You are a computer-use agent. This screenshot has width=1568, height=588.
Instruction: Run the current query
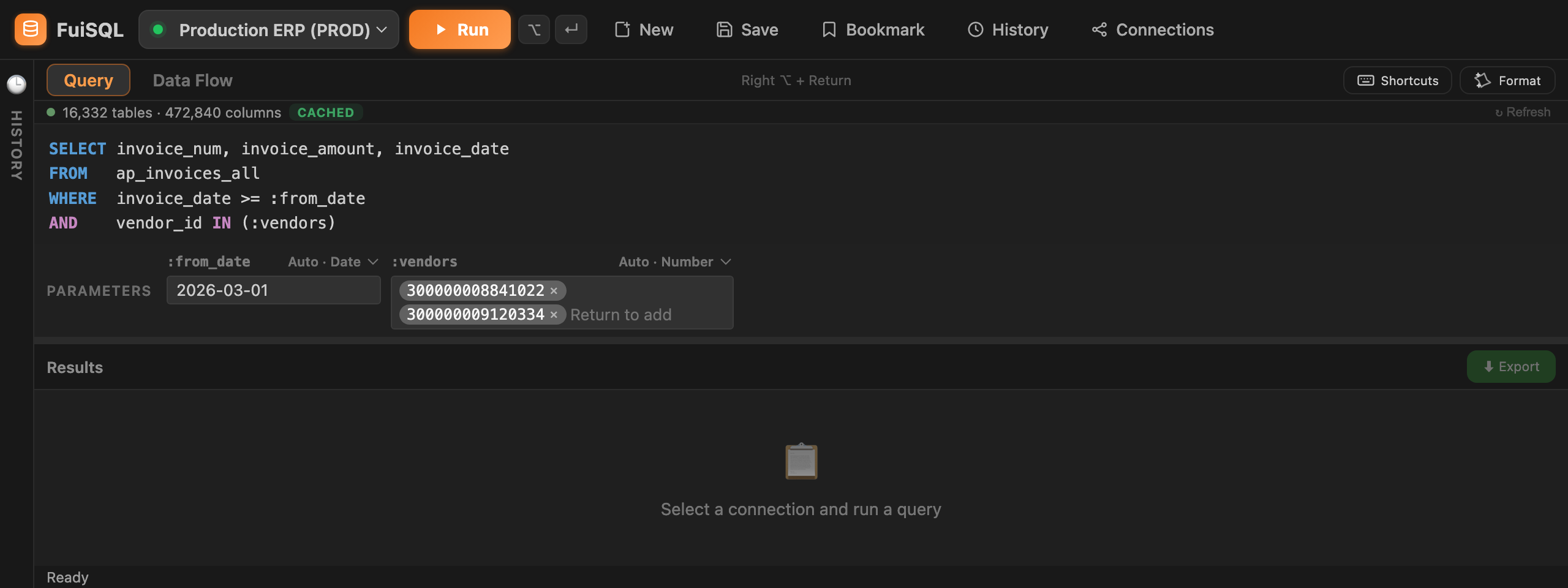coord(459,29)
